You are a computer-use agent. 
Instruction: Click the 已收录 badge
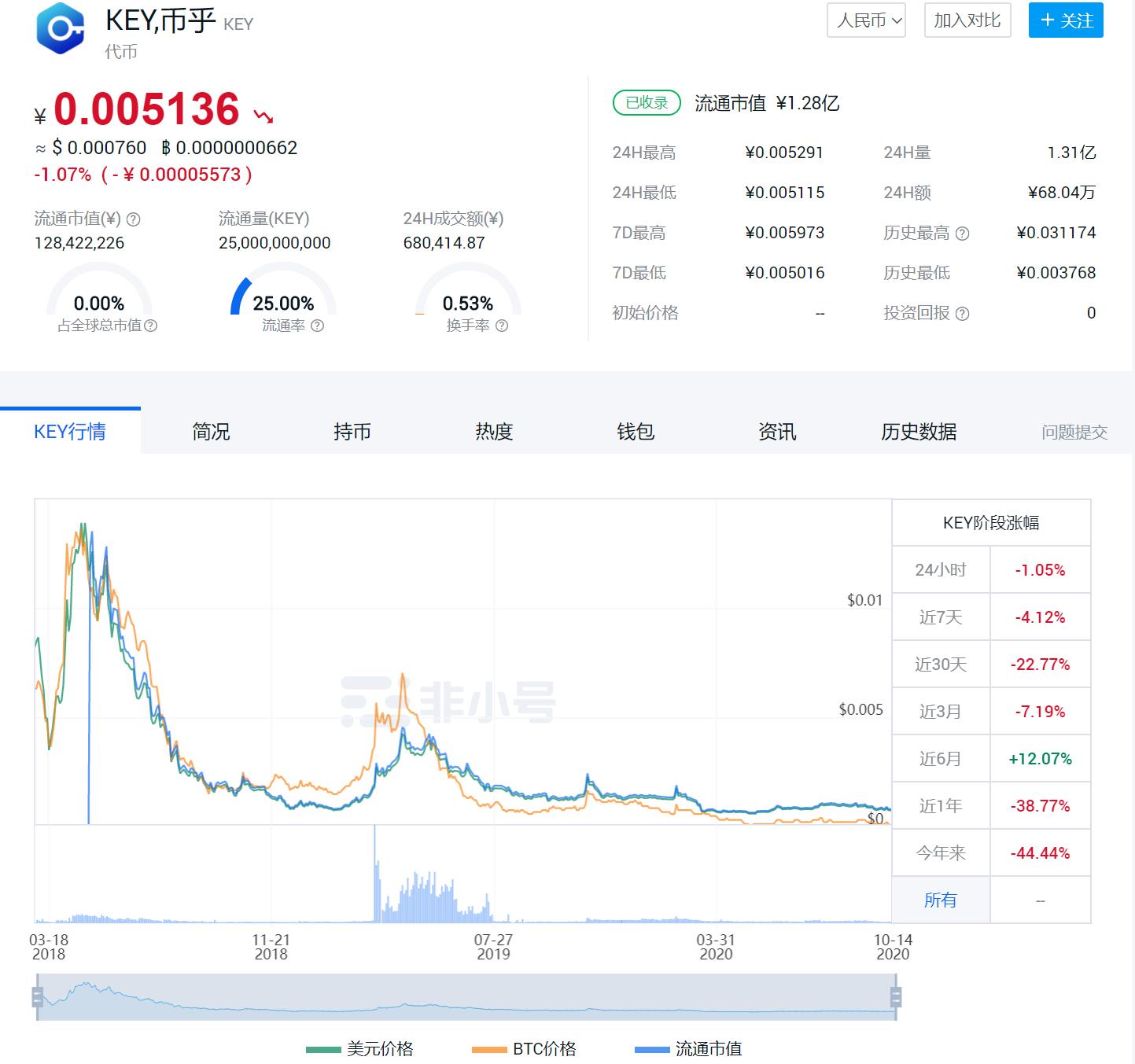coord(647,103)
